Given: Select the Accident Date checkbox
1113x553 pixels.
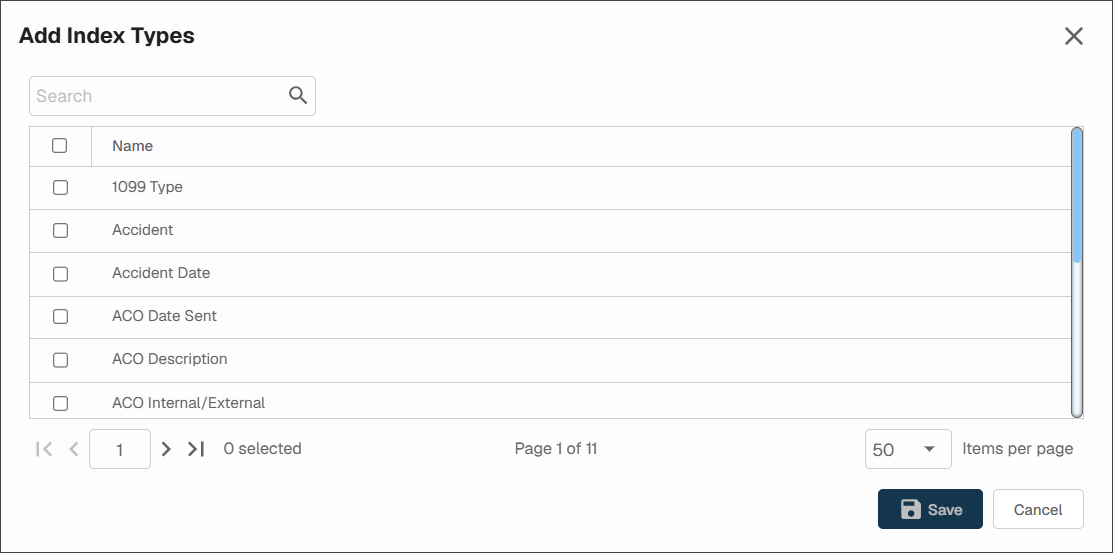Looking at the screenshot, I should point(60,273).
